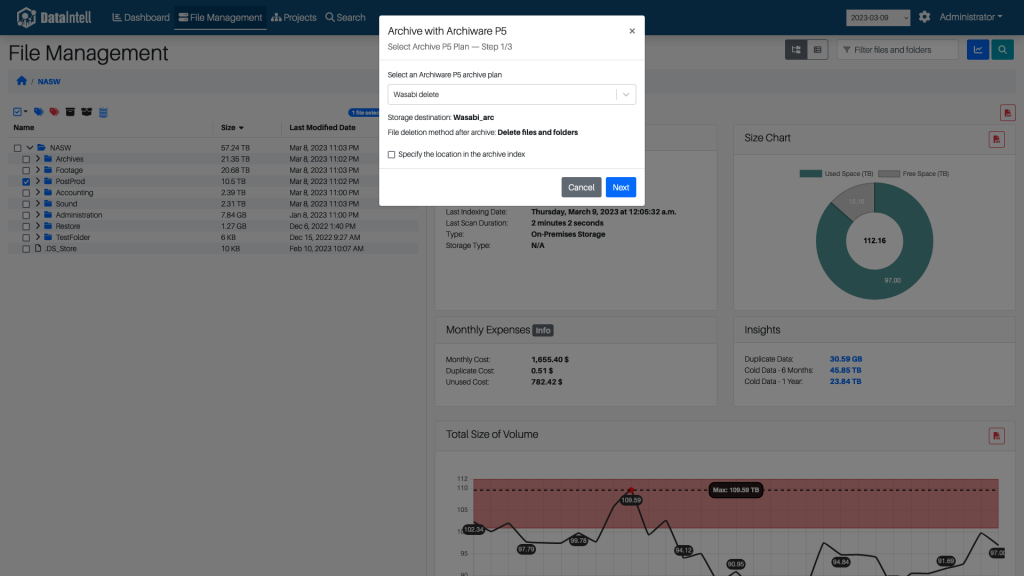Screen dimensions: 1024x576
Task: Click the 109.59 peak point on chart
Action: pos(631,490)
